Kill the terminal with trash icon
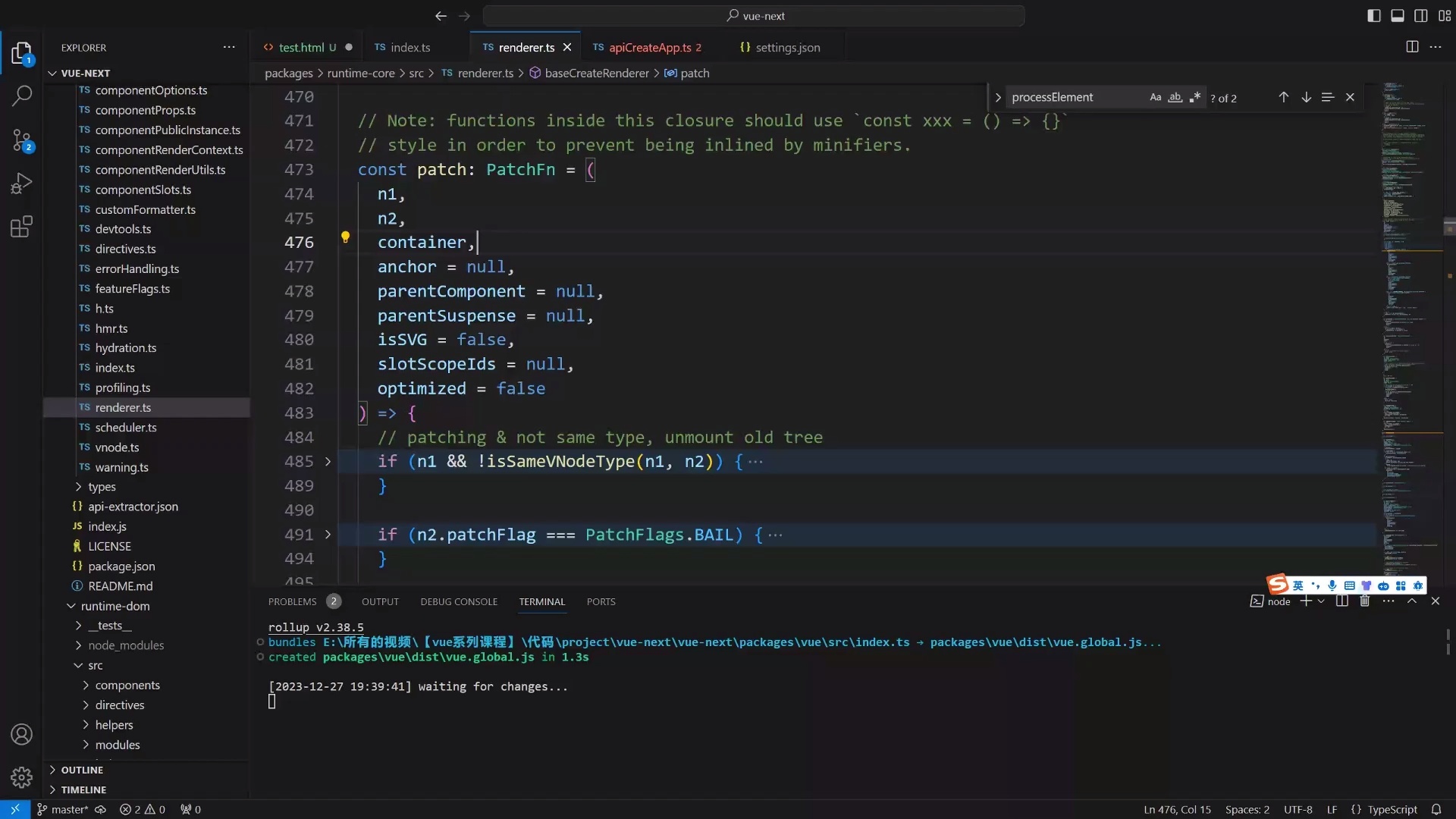Viewport: 1456px width, 819px height. 1365,601
